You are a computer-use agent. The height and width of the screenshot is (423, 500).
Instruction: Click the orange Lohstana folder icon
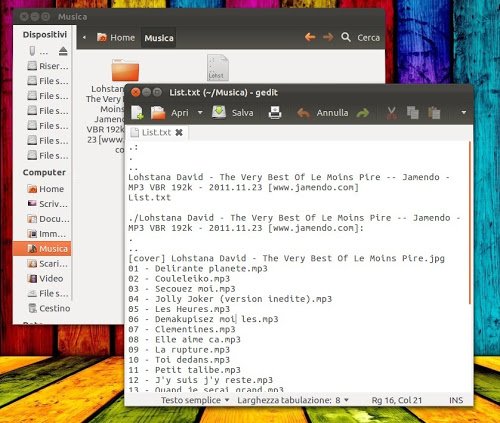coord(125,70)
